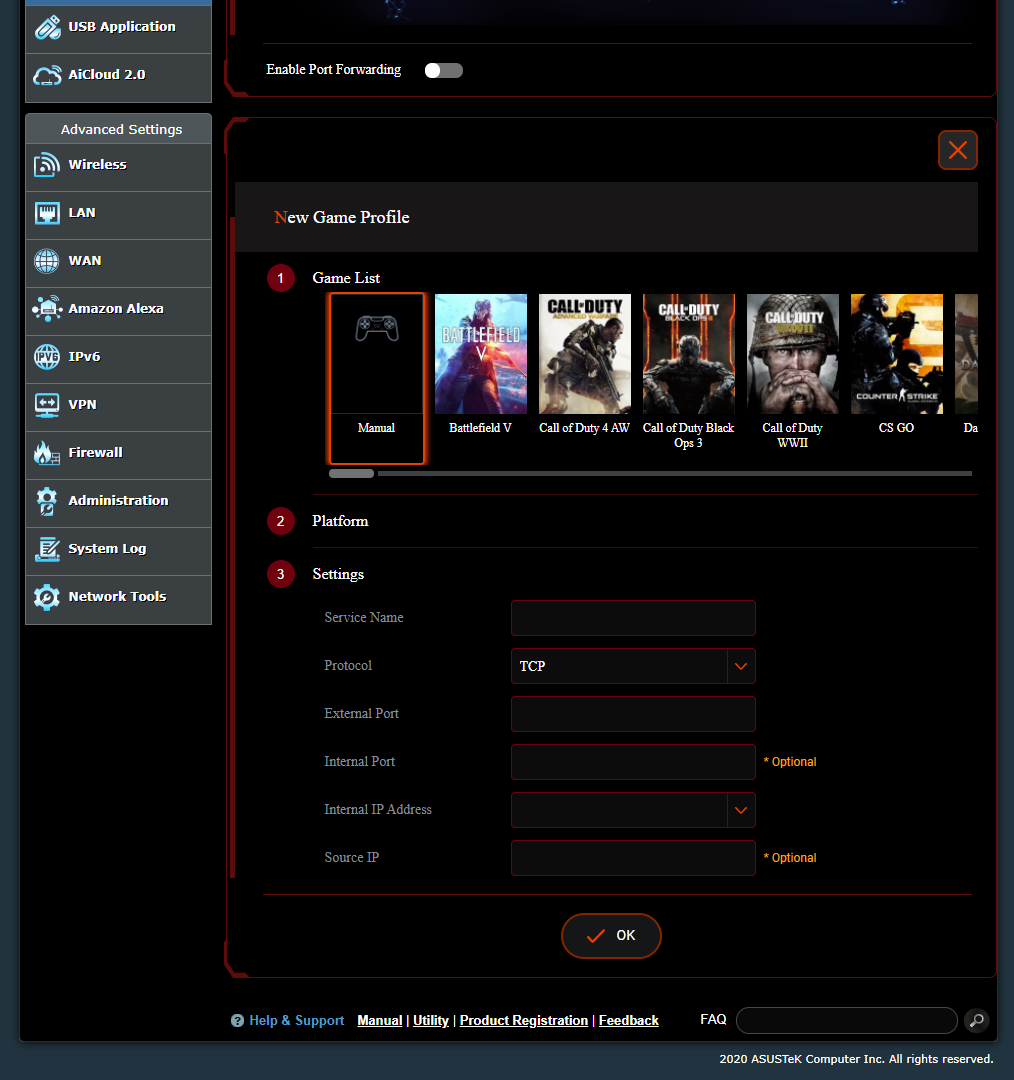Image resolution: width=1014 pixels, height=1080 pixels.
Task: Click the Firewall flame icon
Action: point(47,453)
